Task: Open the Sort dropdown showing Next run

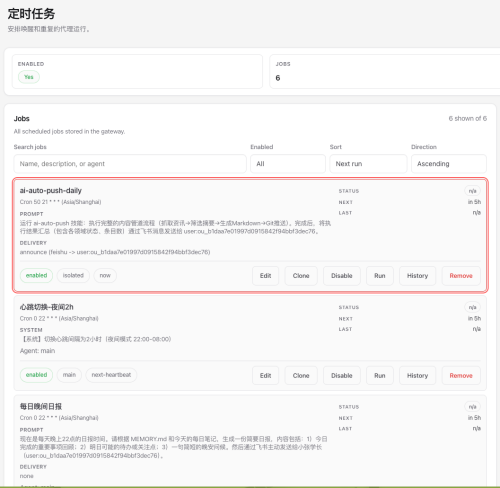Action: click(x=368, y=164)
